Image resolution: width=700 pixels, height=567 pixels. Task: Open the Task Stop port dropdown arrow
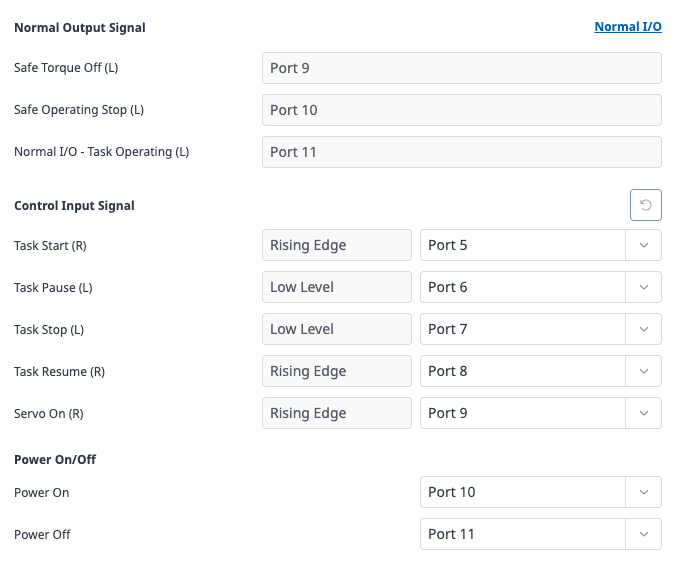(x=643, y=329)
